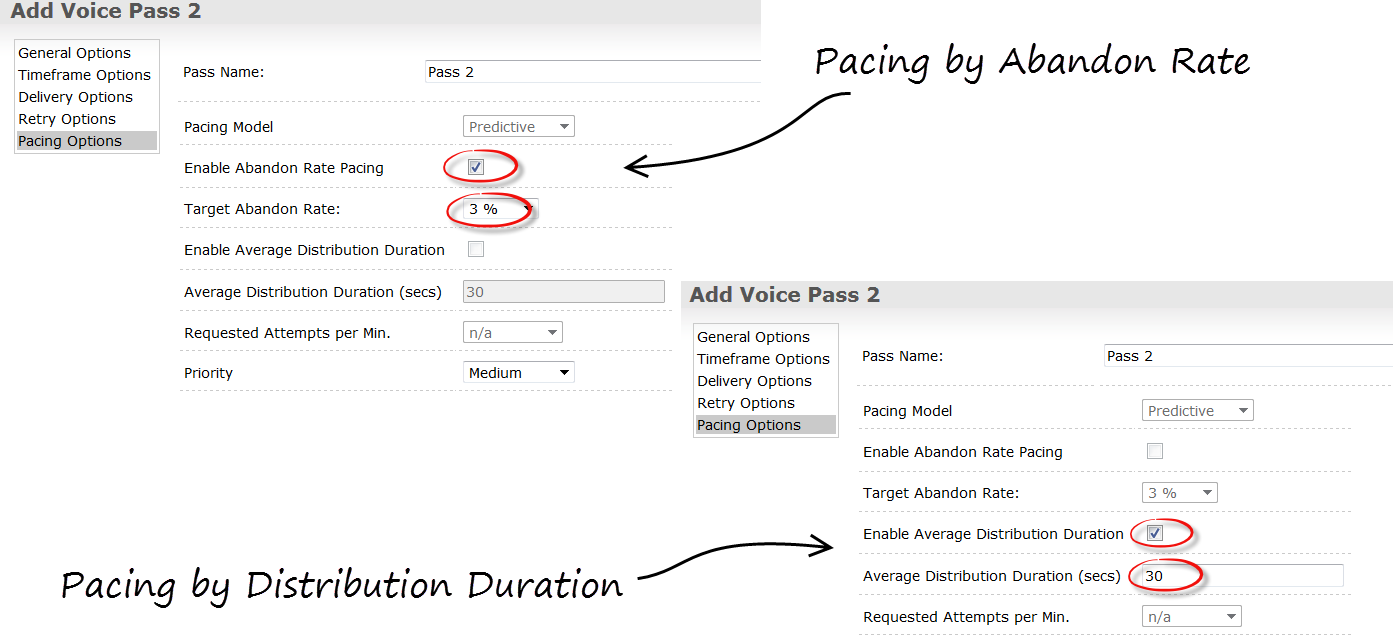Click 'Target Abandon Rate:' label in the upper-left panel
The height and width of the screenshot is (643, 1393).
tap(262, 209)
